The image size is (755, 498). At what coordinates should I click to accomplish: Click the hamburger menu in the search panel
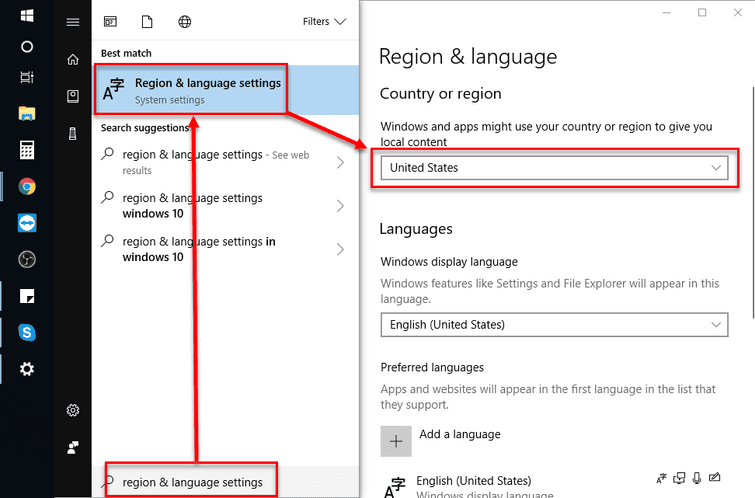[x=73, y=22]
